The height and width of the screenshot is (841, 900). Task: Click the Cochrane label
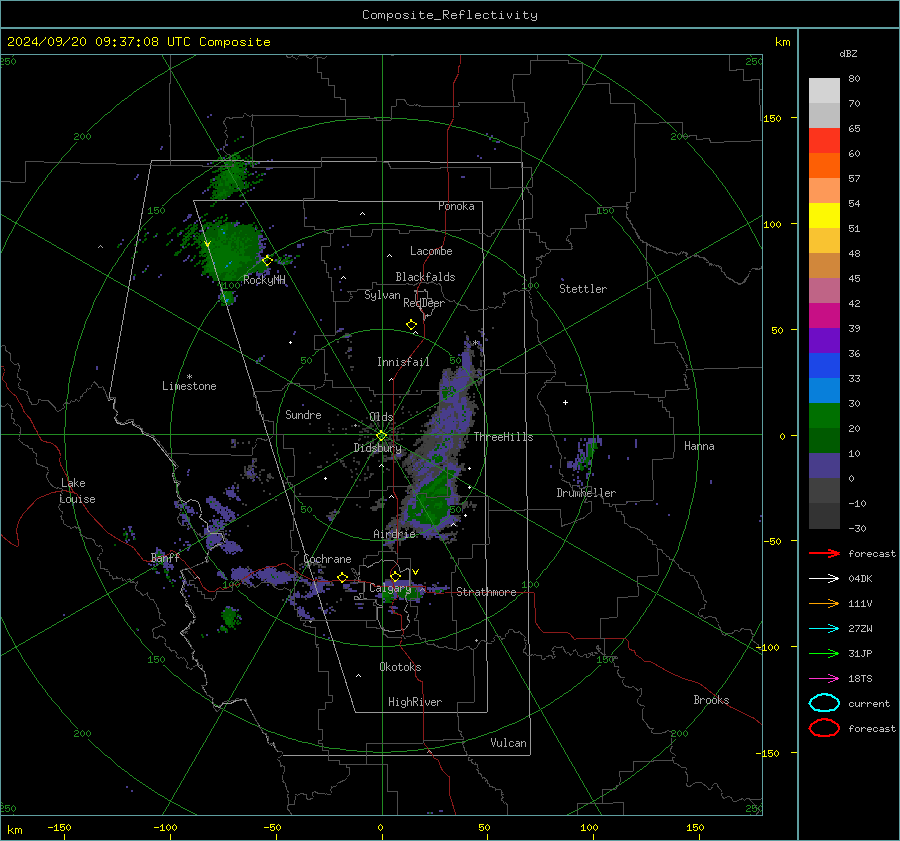(x=327, y=559)
